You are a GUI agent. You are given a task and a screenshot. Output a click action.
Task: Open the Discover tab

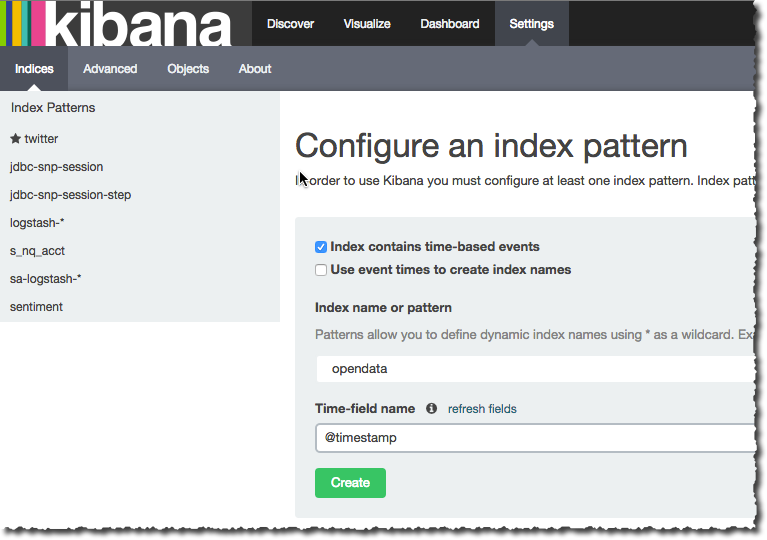point(290,24)
